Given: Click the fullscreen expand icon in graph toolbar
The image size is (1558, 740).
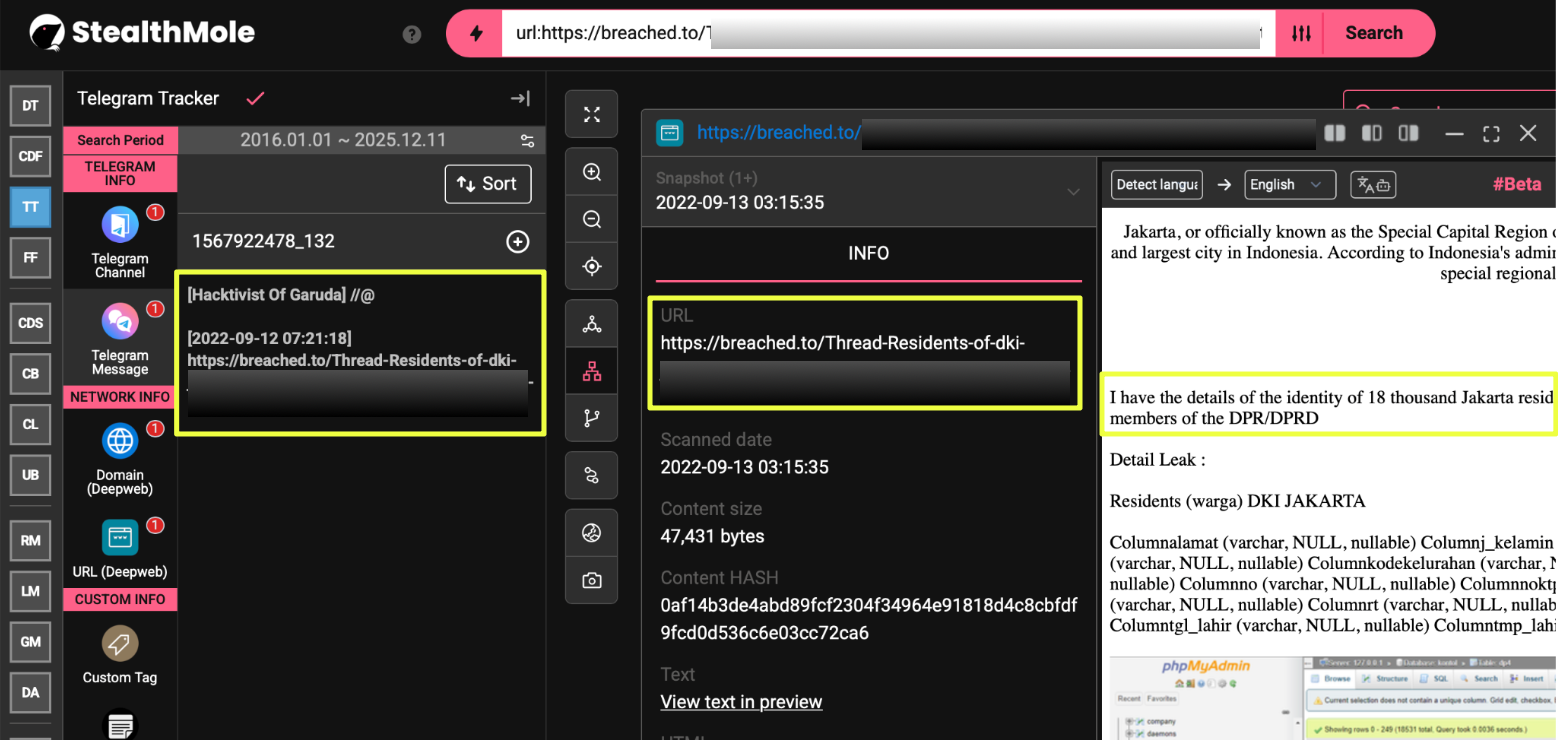Looking at the screenshot, I should click(592, 115).
